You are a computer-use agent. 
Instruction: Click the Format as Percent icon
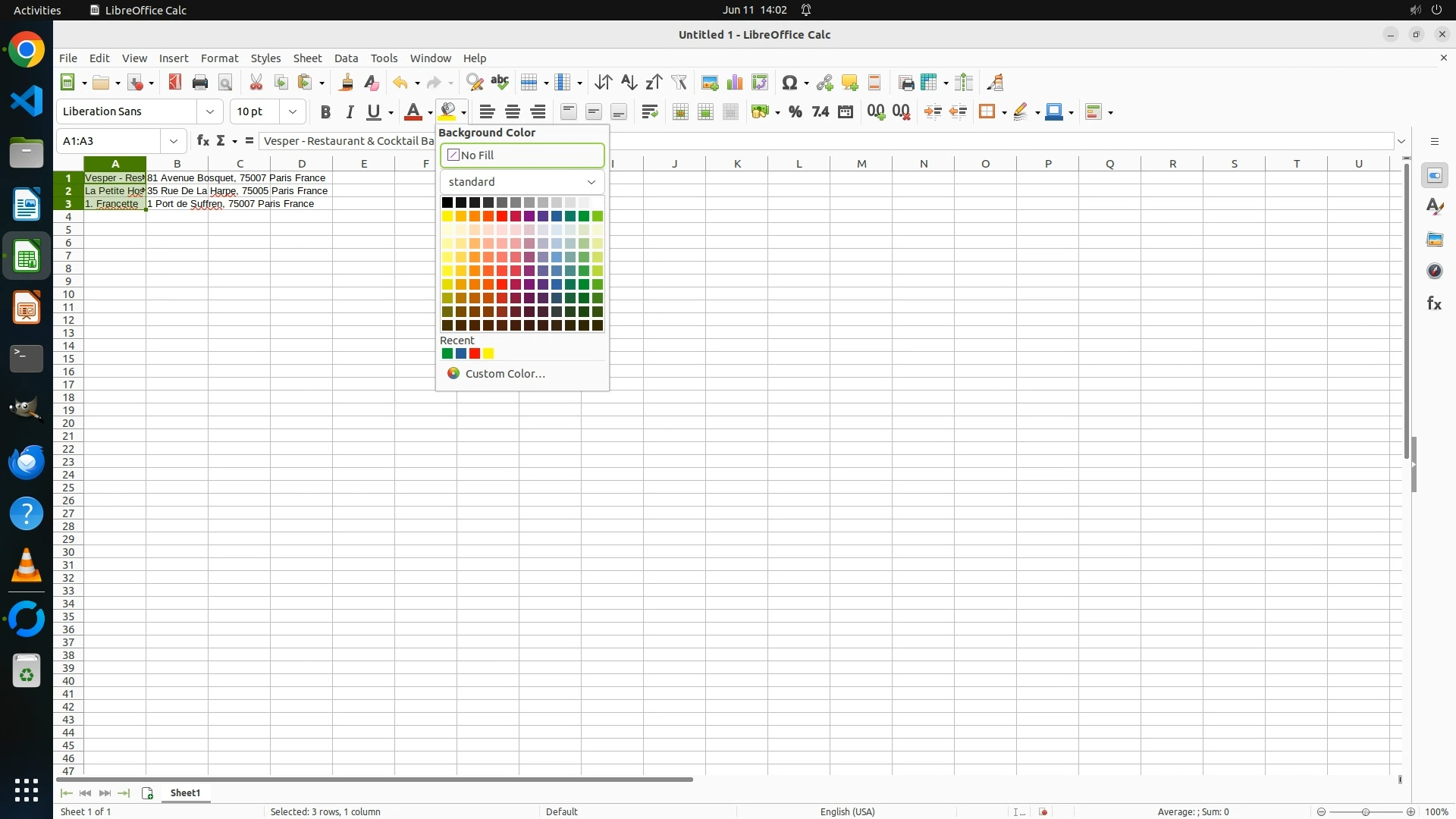(795, 112)
